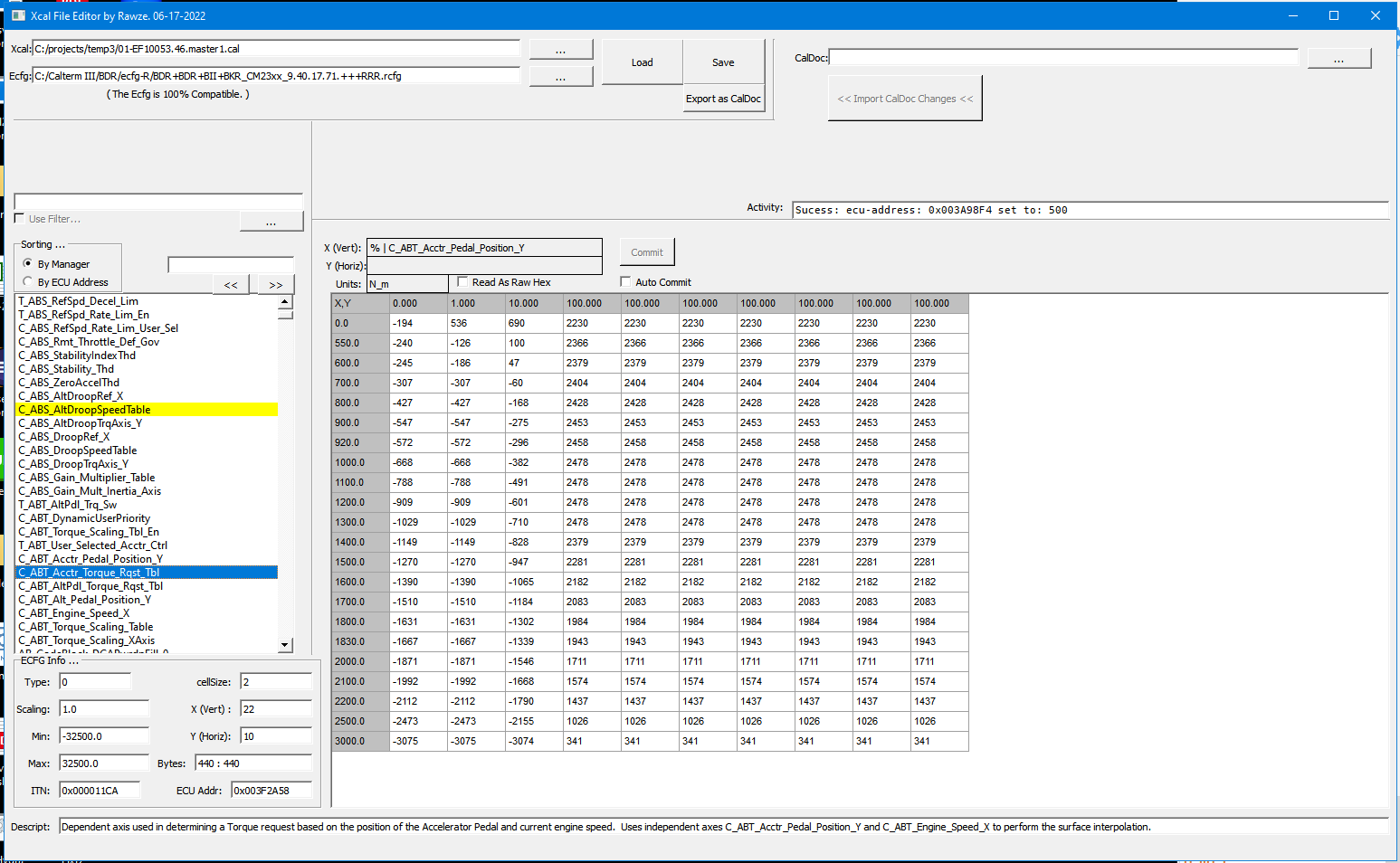This screenshot has height=863, width=1400.
Task: Click the filter text input field
Action: pos(158,202)
